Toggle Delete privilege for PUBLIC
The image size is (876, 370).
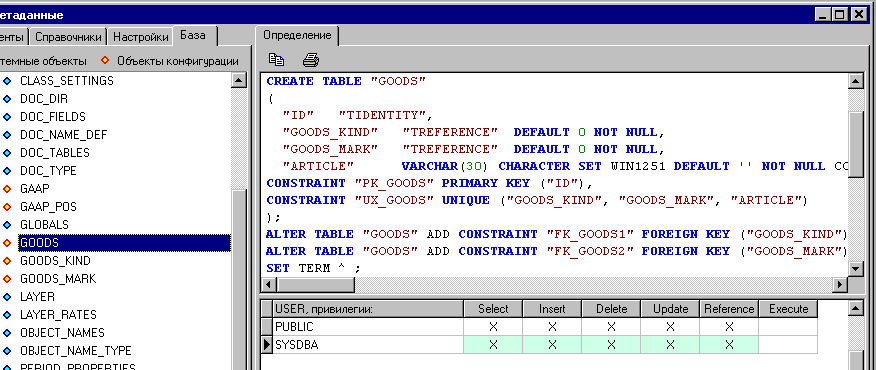pos(611,326)
